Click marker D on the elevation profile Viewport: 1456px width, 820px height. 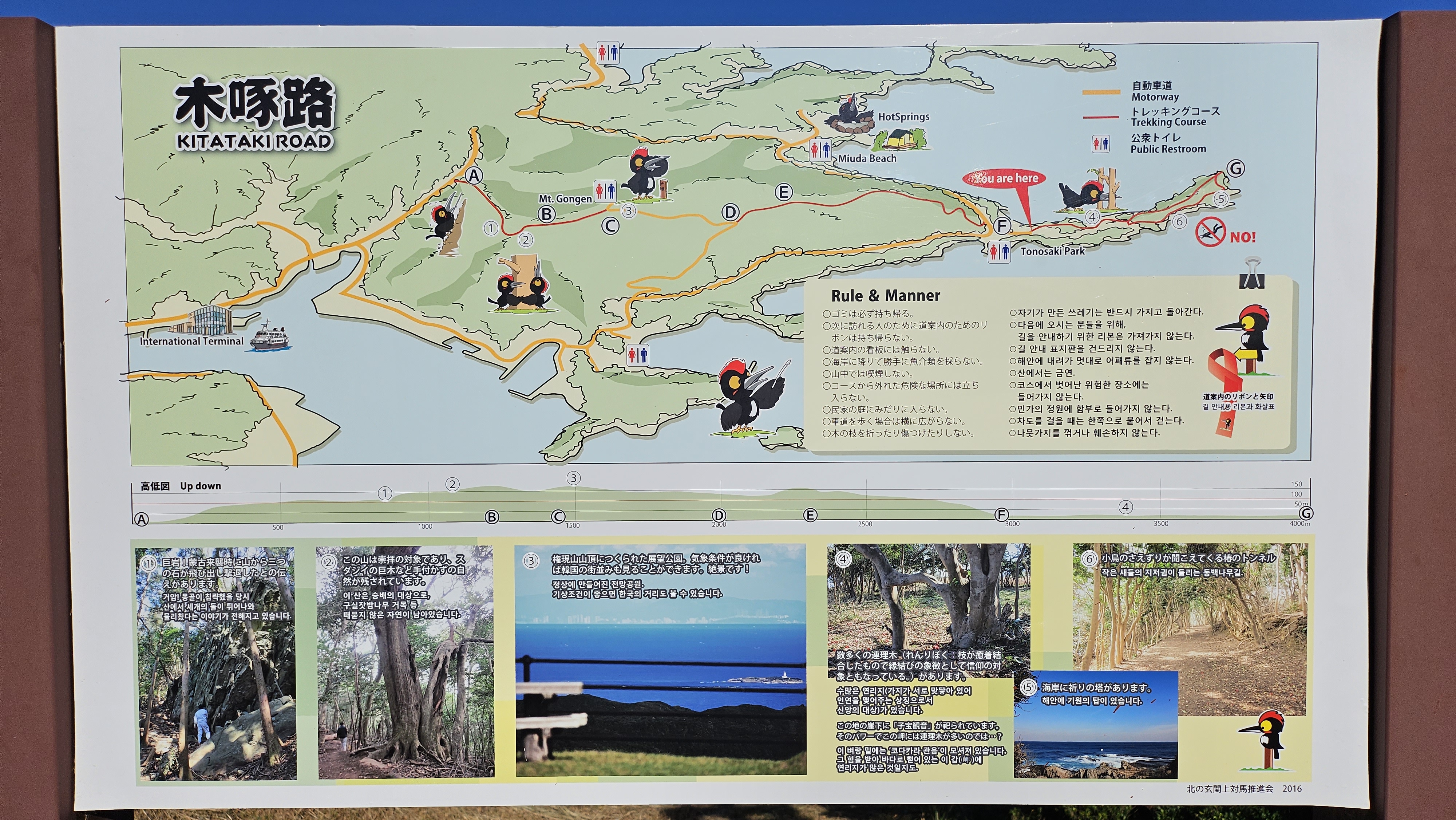tap(719, 515)
